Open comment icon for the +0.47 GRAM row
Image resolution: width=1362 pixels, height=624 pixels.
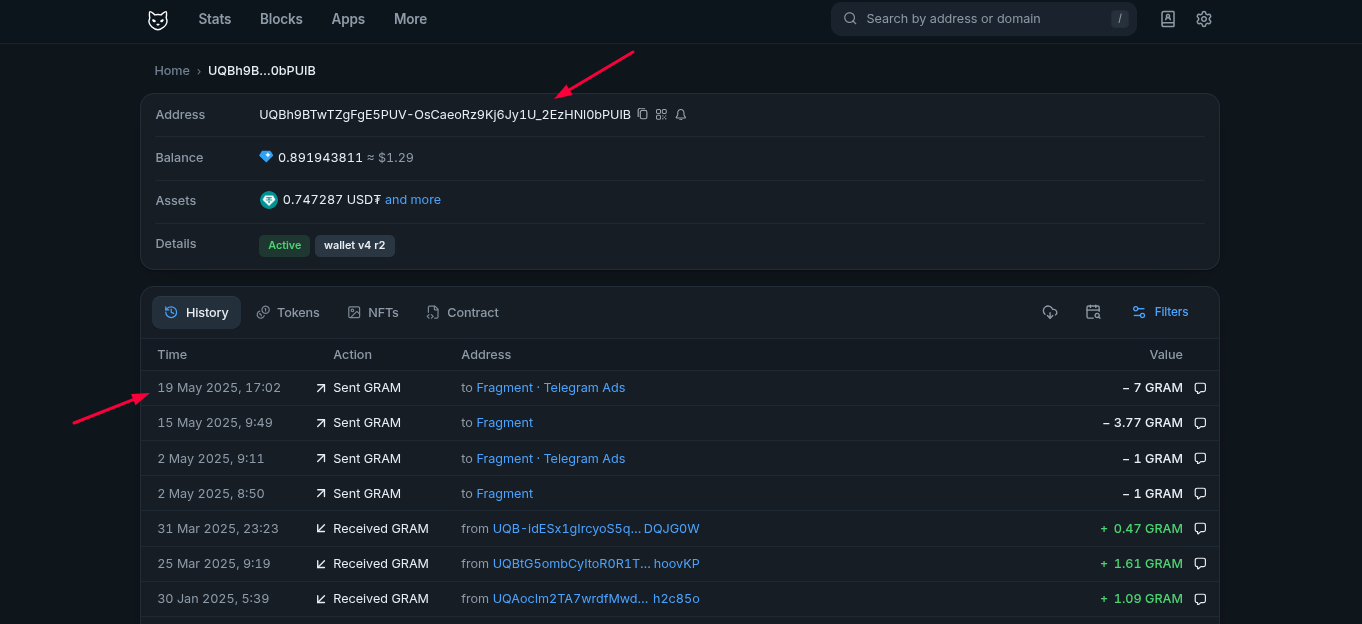coord(1200,529)
